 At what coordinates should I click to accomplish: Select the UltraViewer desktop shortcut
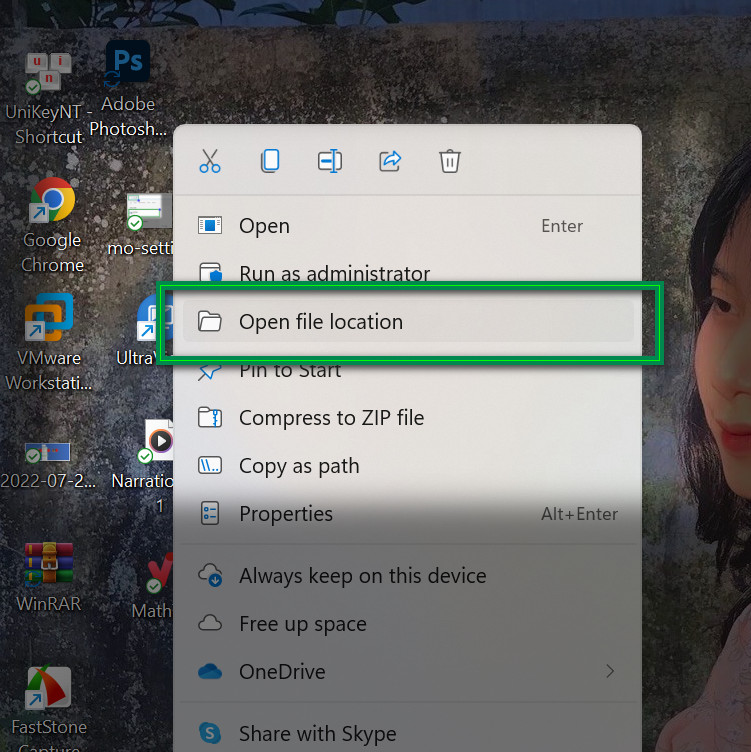[144, 331]
